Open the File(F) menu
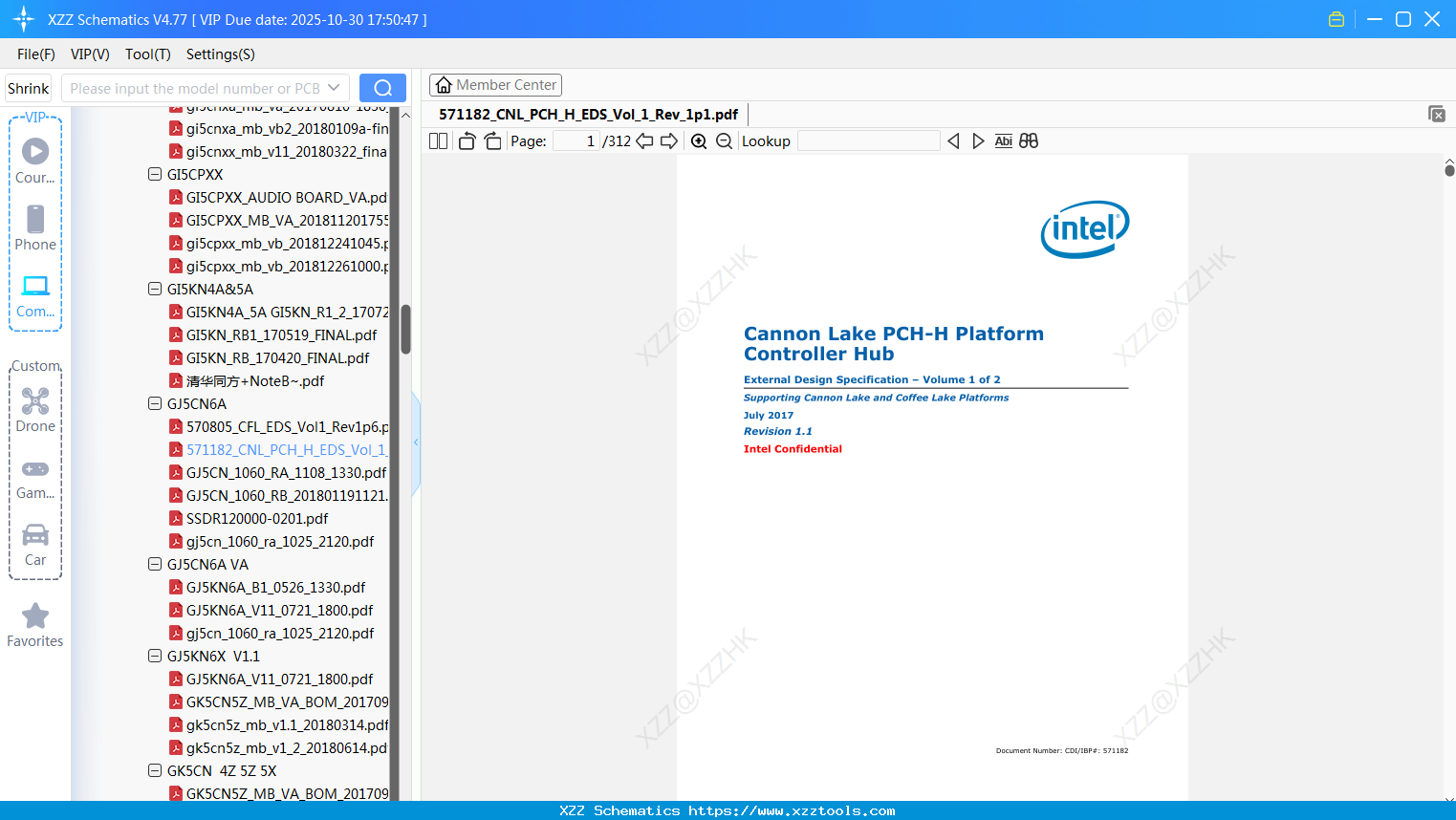 36,54
